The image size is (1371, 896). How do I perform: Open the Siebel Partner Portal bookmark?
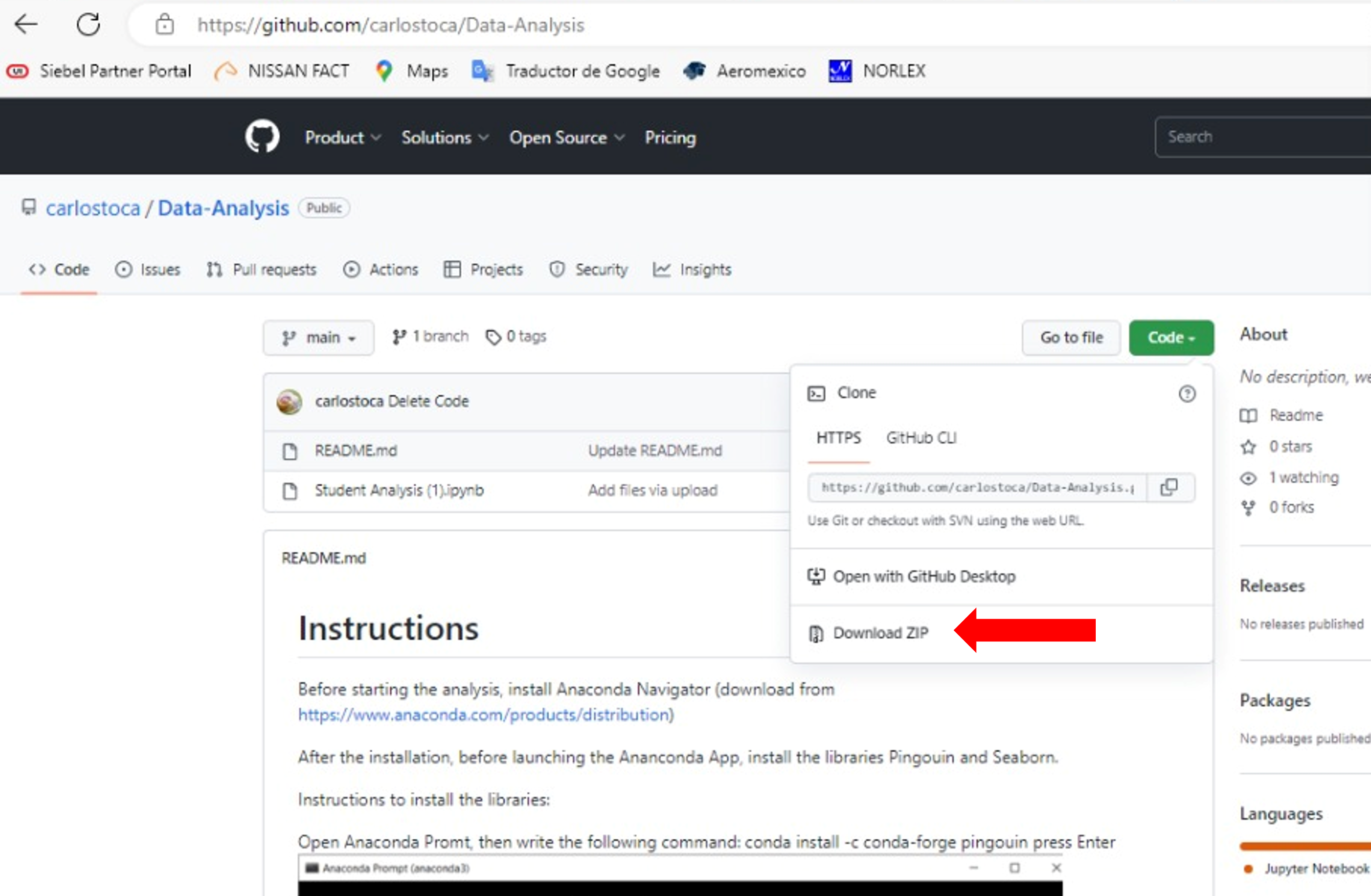[x=99, y=71]
